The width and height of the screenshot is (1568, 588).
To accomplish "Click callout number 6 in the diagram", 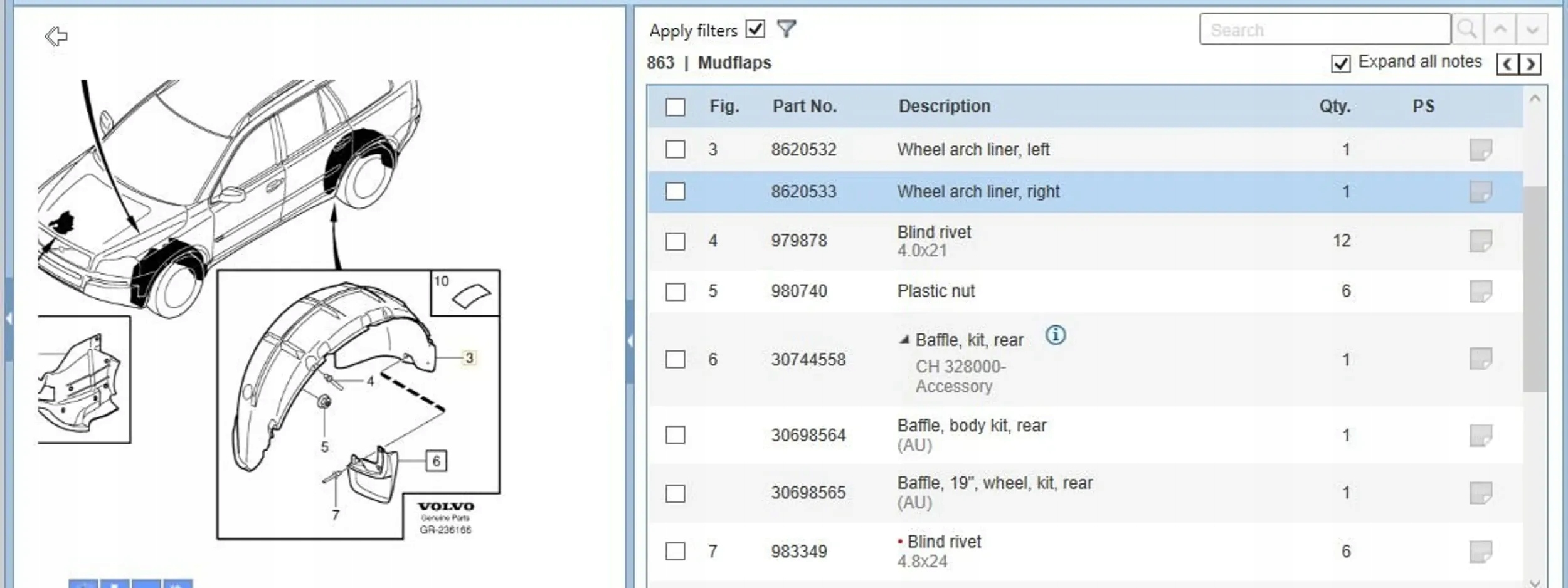I will pyautogui.click(x=436, y=461).
